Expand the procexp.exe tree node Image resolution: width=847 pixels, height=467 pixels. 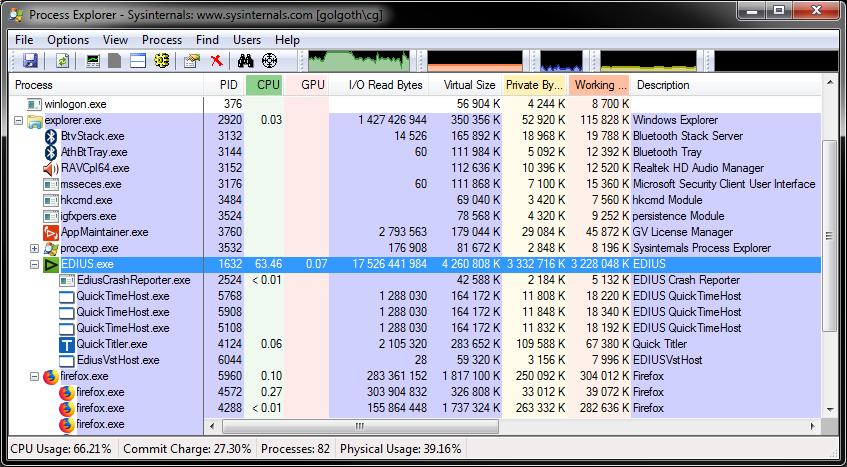point(35,248)
